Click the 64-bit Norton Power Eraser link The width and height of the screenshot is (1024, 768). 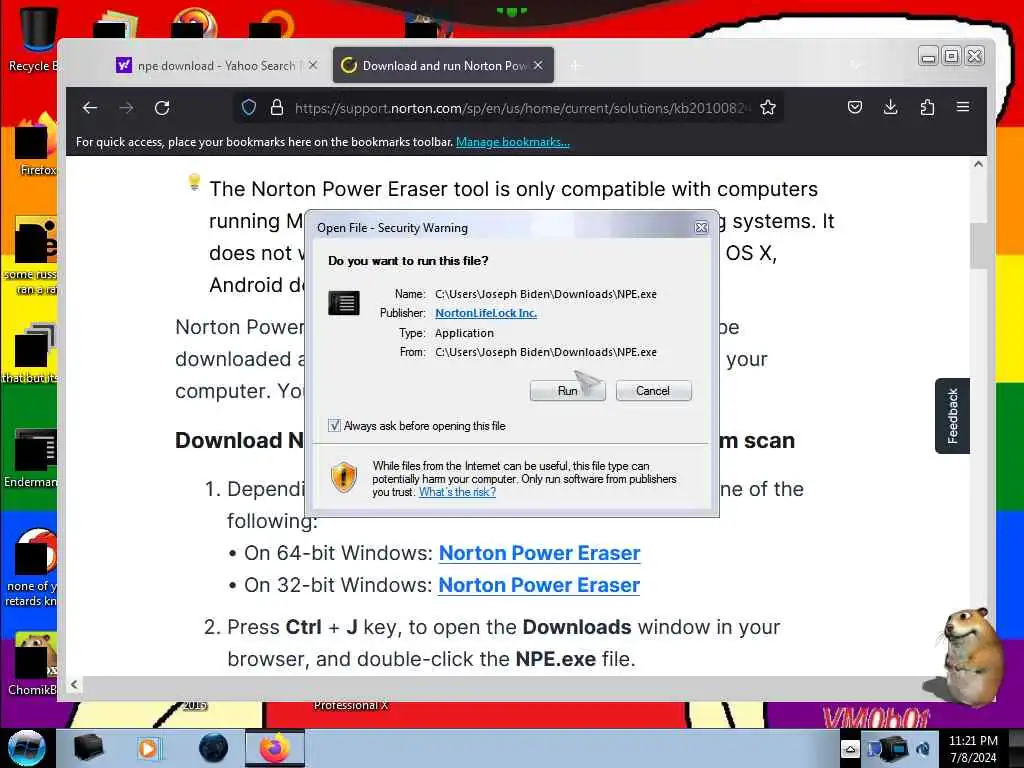[539, 553]
